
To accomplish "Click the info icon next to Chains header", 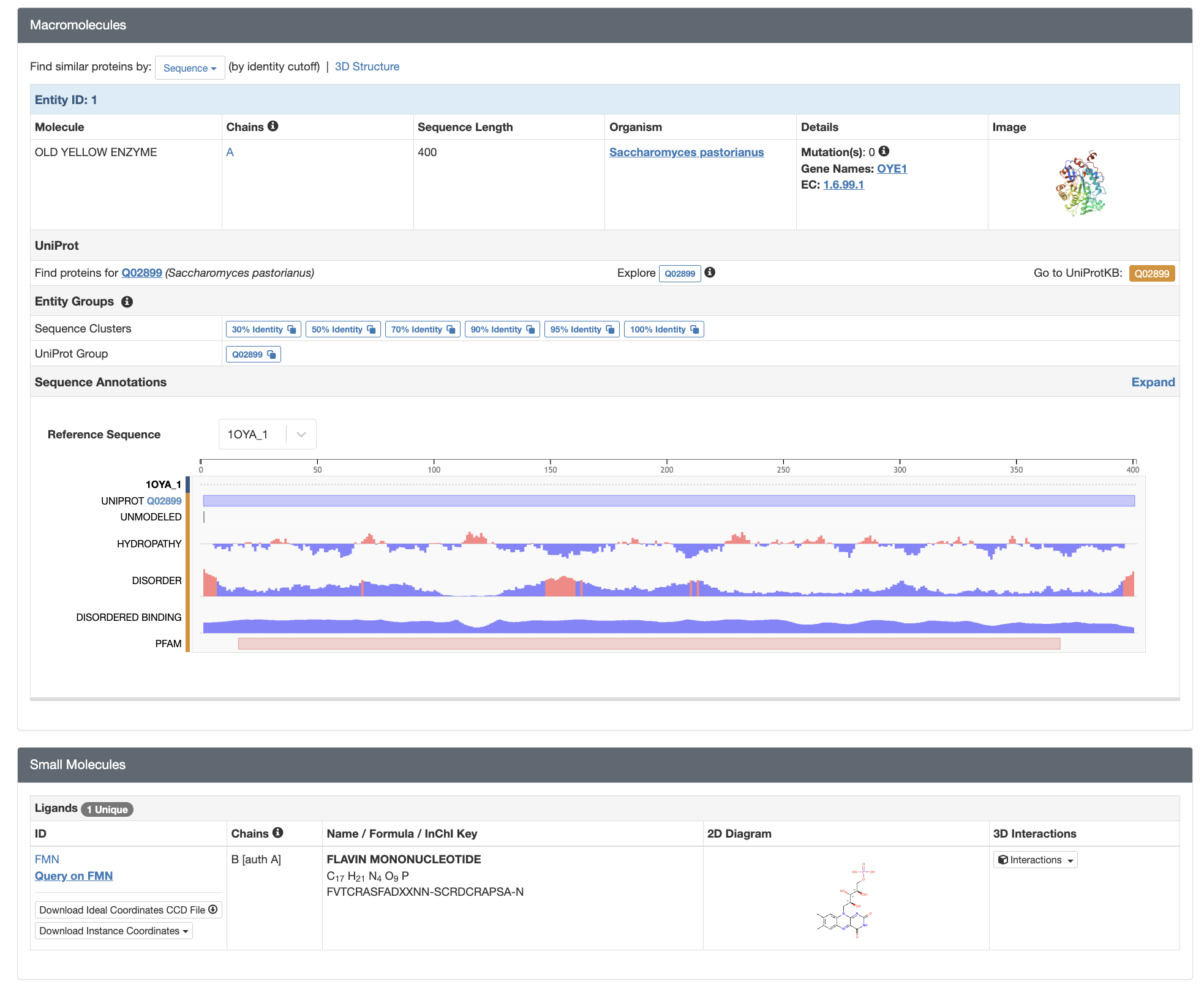I will pyautogui.click(x=273, y=126).
